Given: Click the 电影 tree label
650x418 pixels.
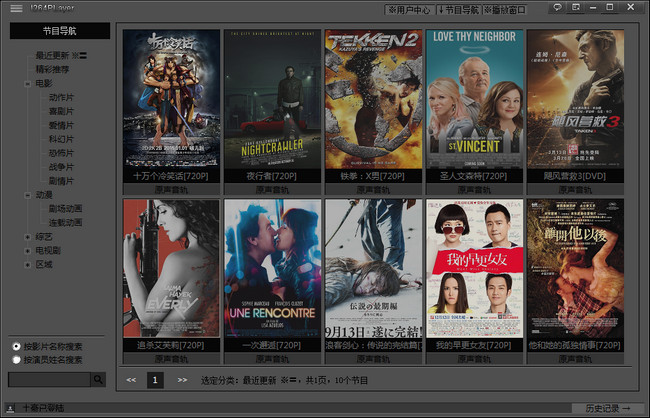Looking at the screenshot, I should pyautogui.click(x=44, y=83).
